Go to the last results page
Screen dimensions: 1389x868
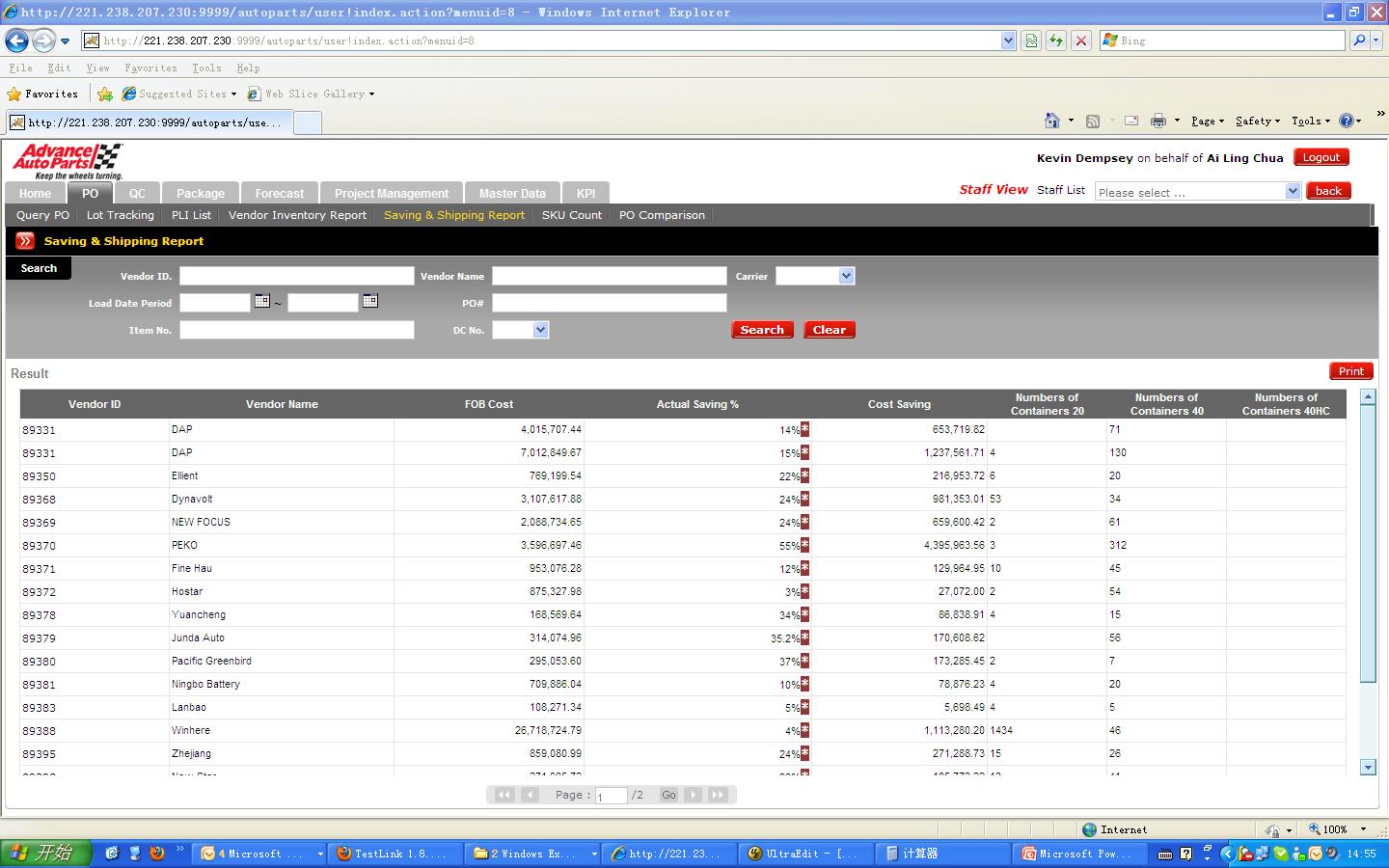(718, 795)
